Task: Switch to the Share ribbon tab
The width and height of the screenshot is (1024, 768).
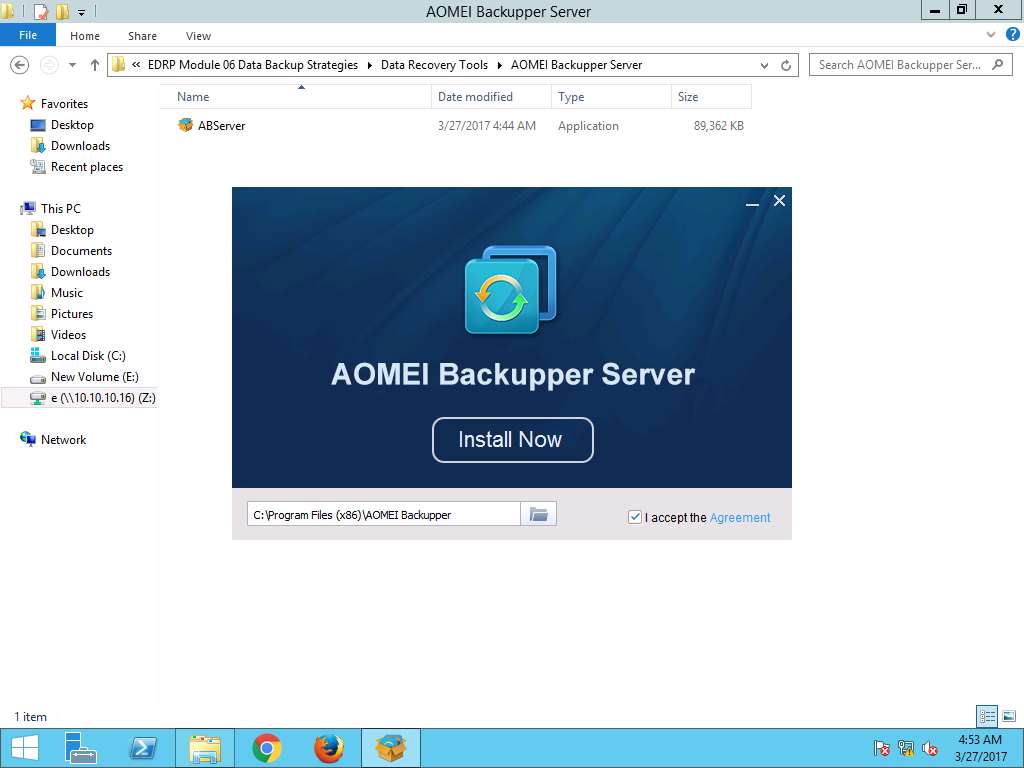Action: click(x=142, y=36)
